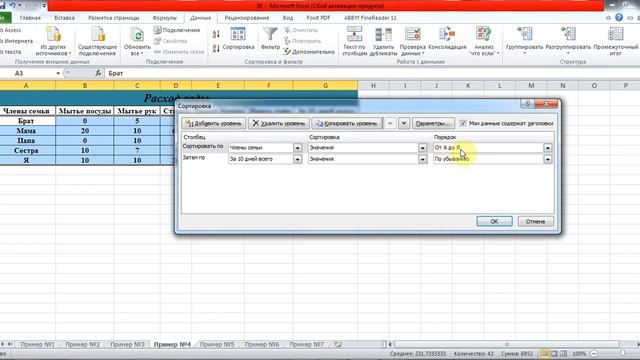This screenshot has height=360, width=640.
Task: Select cell 'Сестра' in column A
Action: 26,150
